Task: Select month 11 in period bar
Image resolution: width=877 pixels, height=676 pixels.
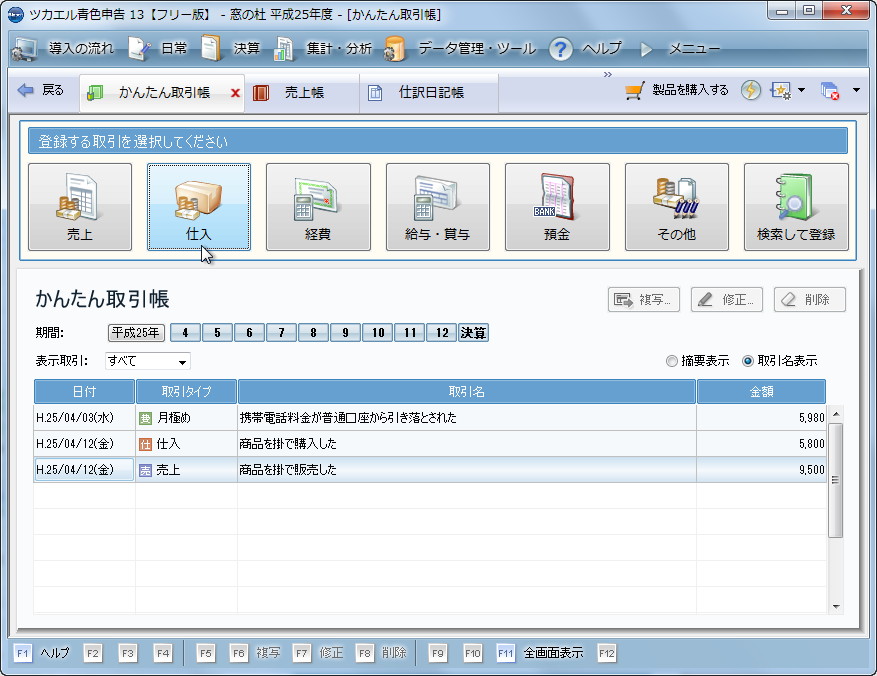Action: [x=409, y=333]
